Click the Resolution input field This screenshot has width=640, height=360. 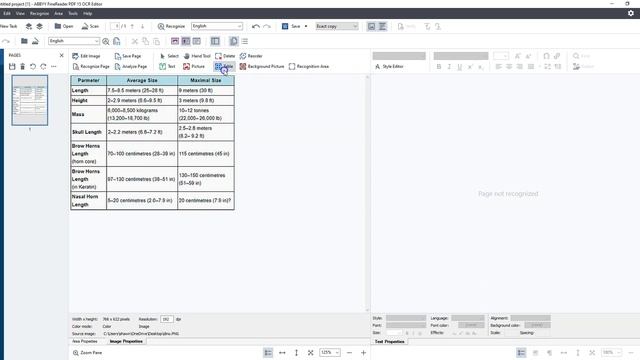[x=167, y=319]
